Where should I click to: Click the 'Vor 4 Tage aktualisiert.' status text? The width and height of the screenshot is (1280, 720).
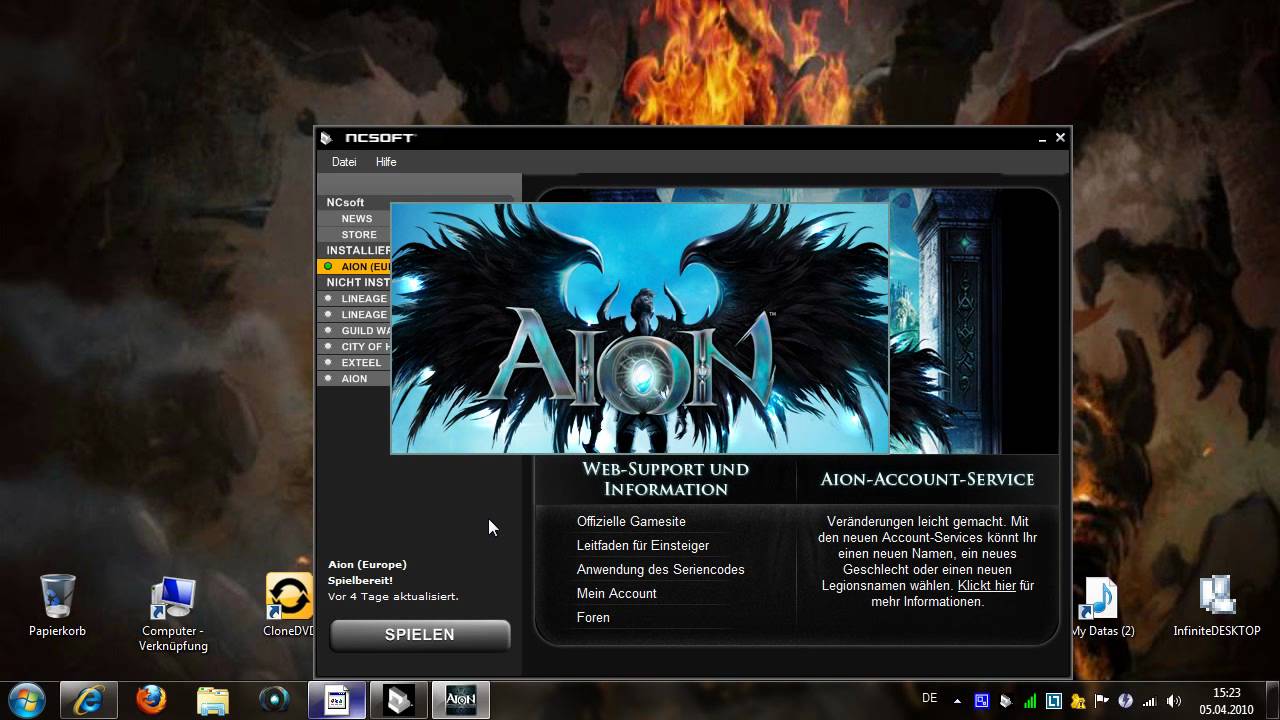tap(393, 596)
